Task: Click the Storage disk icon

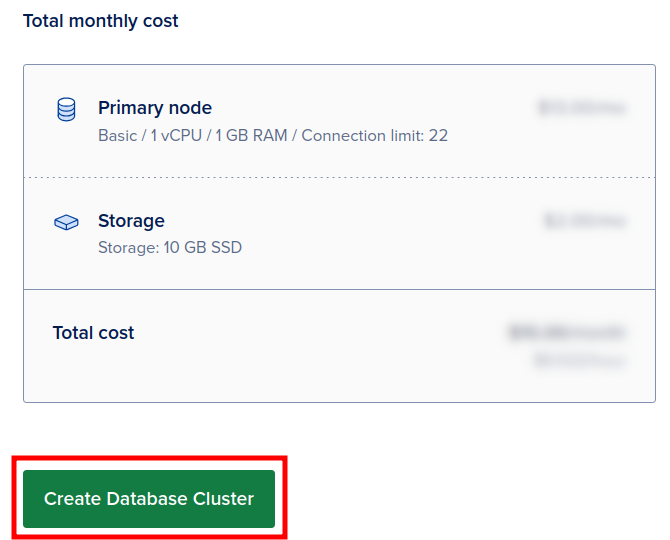Action: point(66,222)
